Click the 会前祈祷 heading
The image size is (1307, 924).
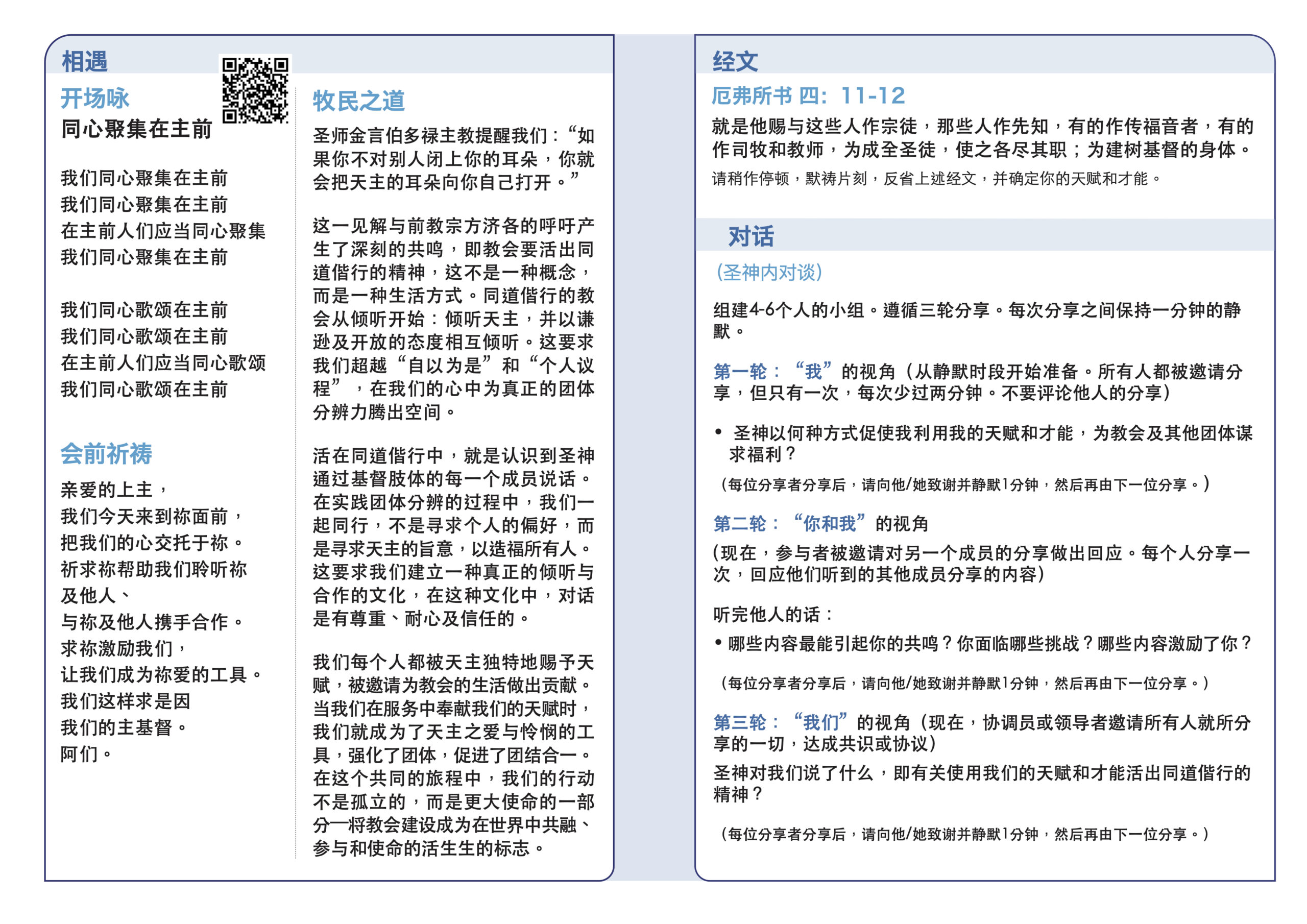tap(107, 454)
